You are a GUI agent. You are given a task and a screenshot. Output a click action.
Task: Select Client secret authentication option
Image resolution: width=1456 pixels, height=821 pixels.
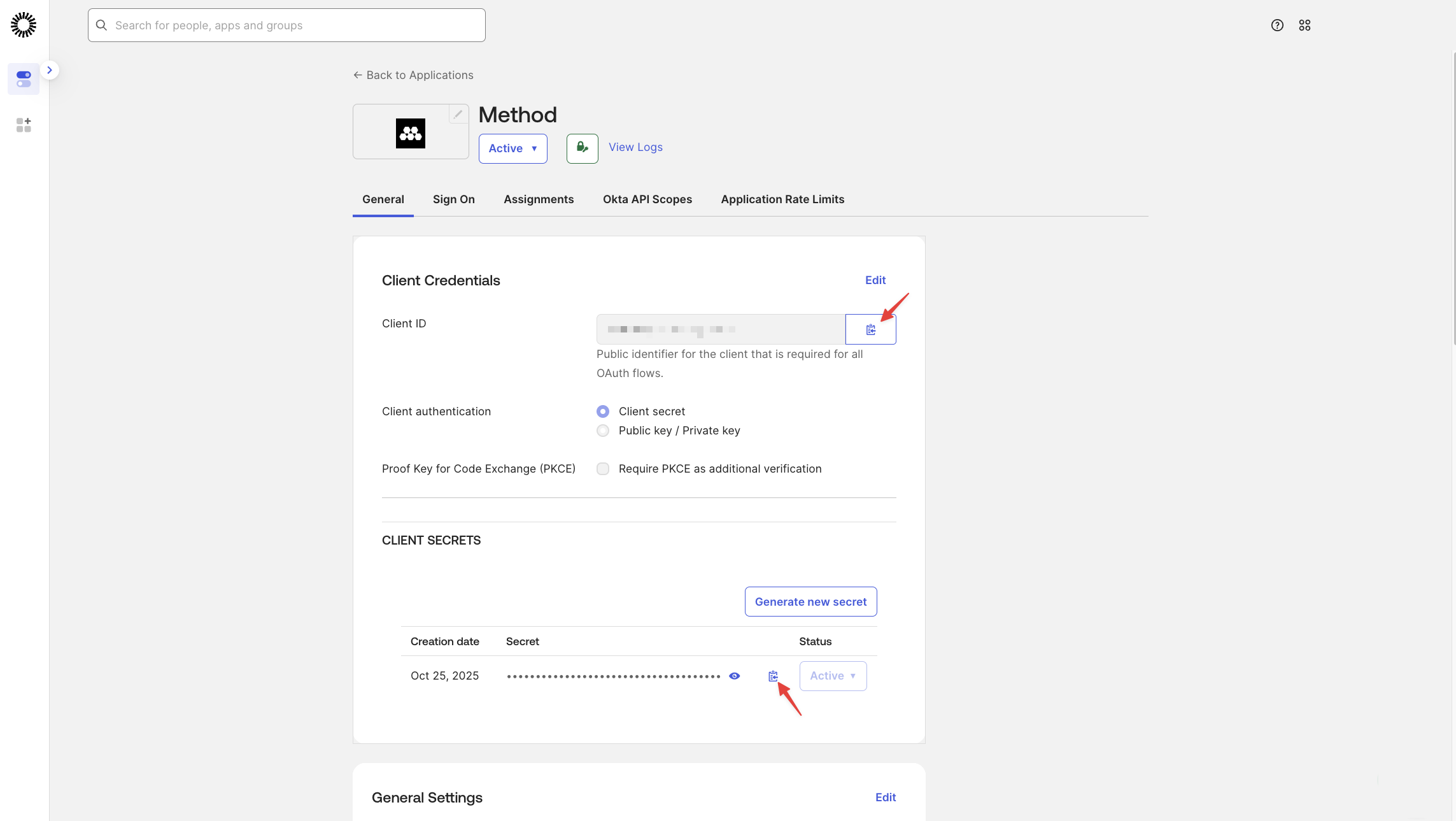(x=603, y=411)
